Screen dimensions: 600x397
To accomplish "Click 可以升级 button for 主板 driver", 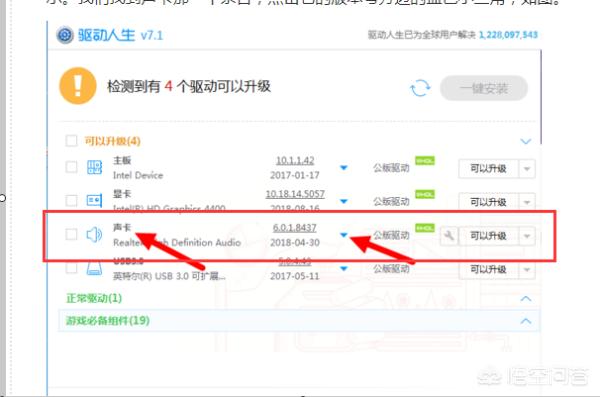I will [488, 168].
